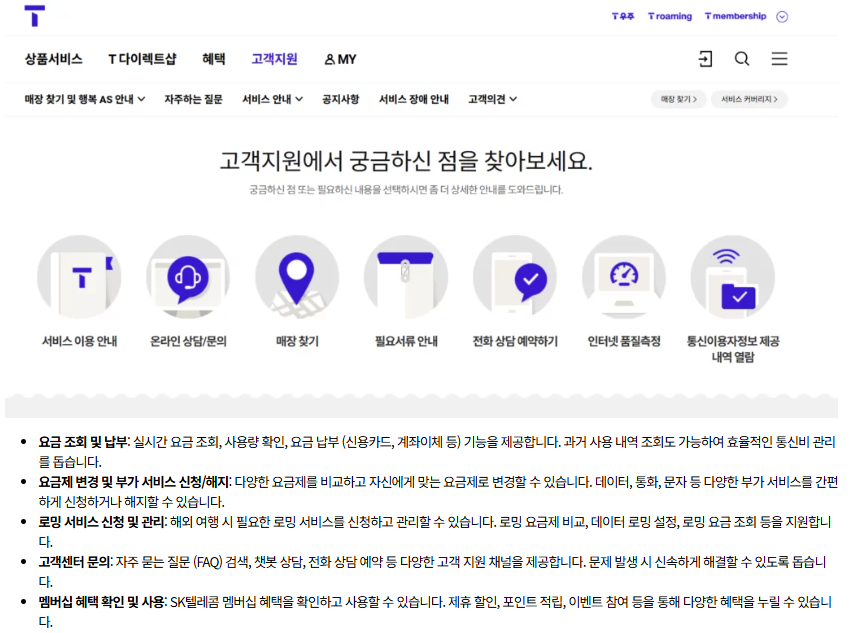Open the login icon in the header
Image resolution: width=852 pixels, height=633 pixels.
[705, 59]
